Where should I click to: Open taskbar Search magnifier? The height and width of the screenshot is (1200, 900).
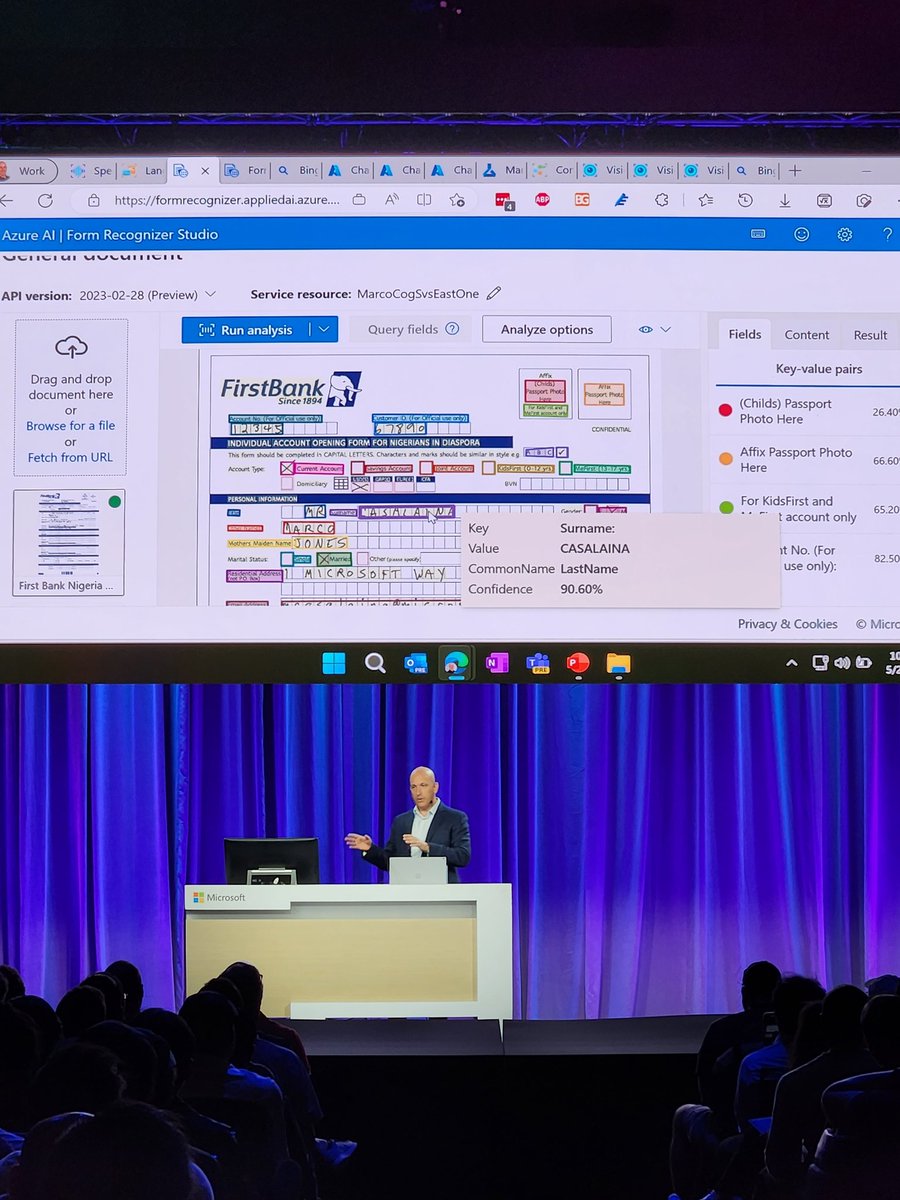375,663
